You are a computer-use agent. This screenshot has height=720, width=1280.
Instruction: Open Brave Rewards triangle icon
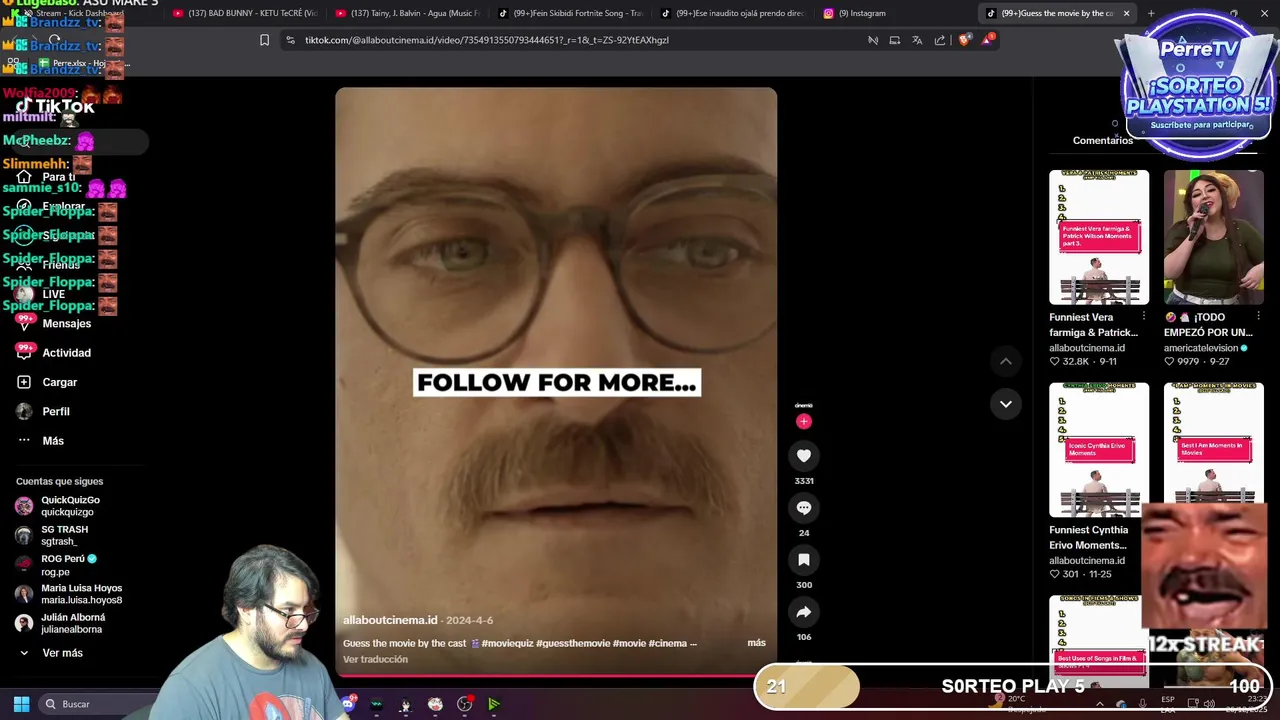(x=988, y=39)
